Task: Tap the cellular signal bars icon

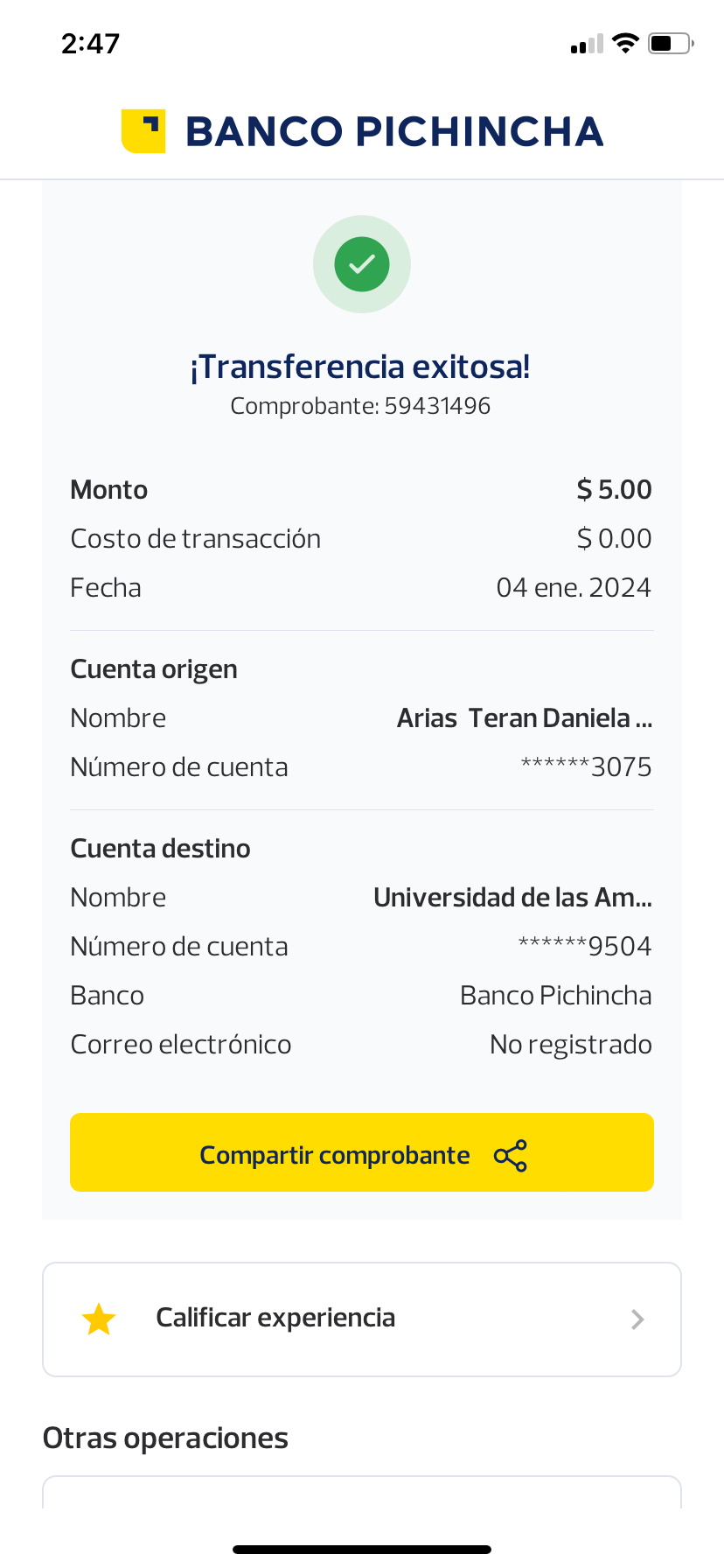Action: tap(587, 45)
